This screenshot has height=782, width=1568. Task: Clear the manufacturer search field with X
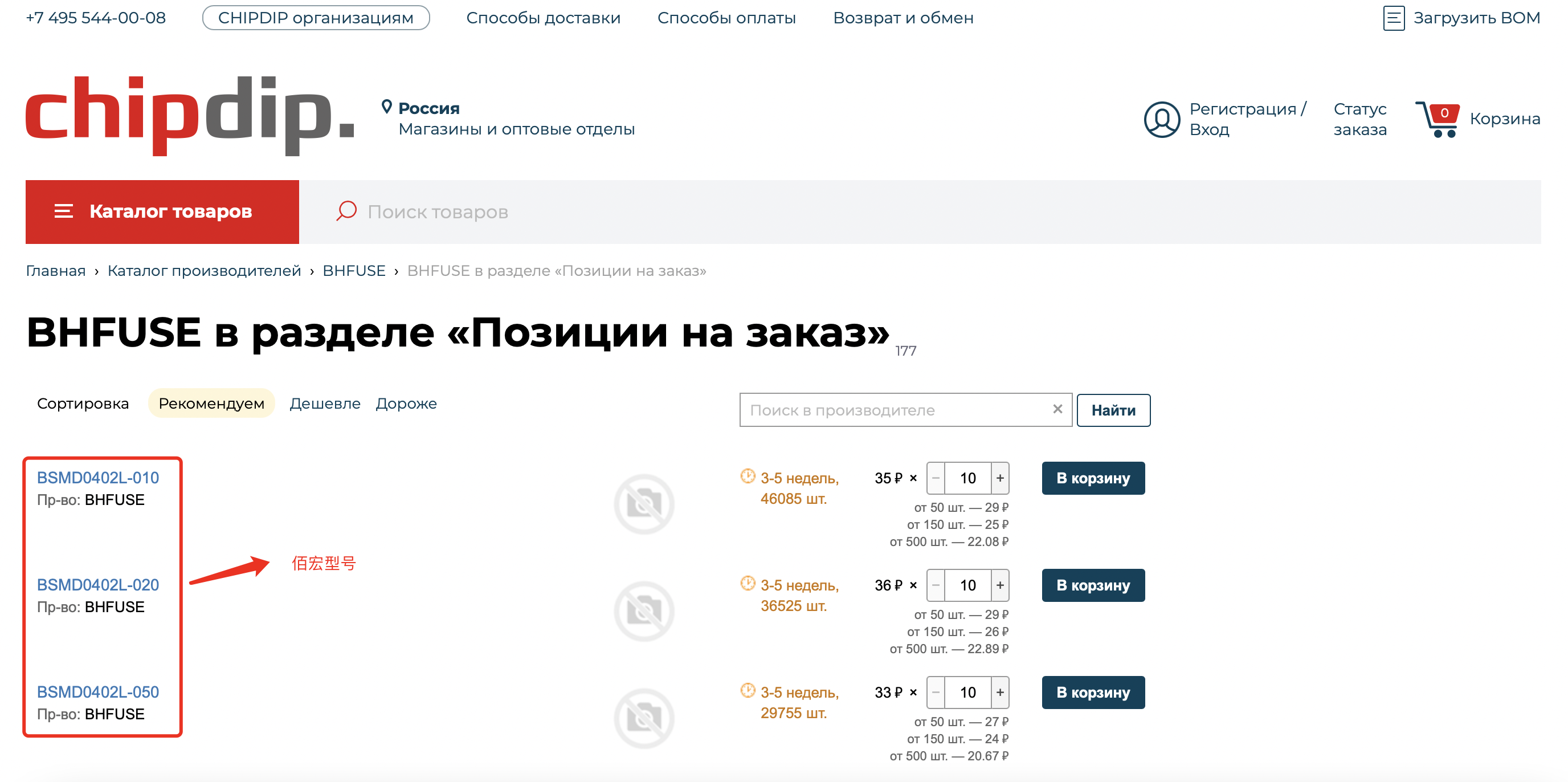click(1057, 409)
